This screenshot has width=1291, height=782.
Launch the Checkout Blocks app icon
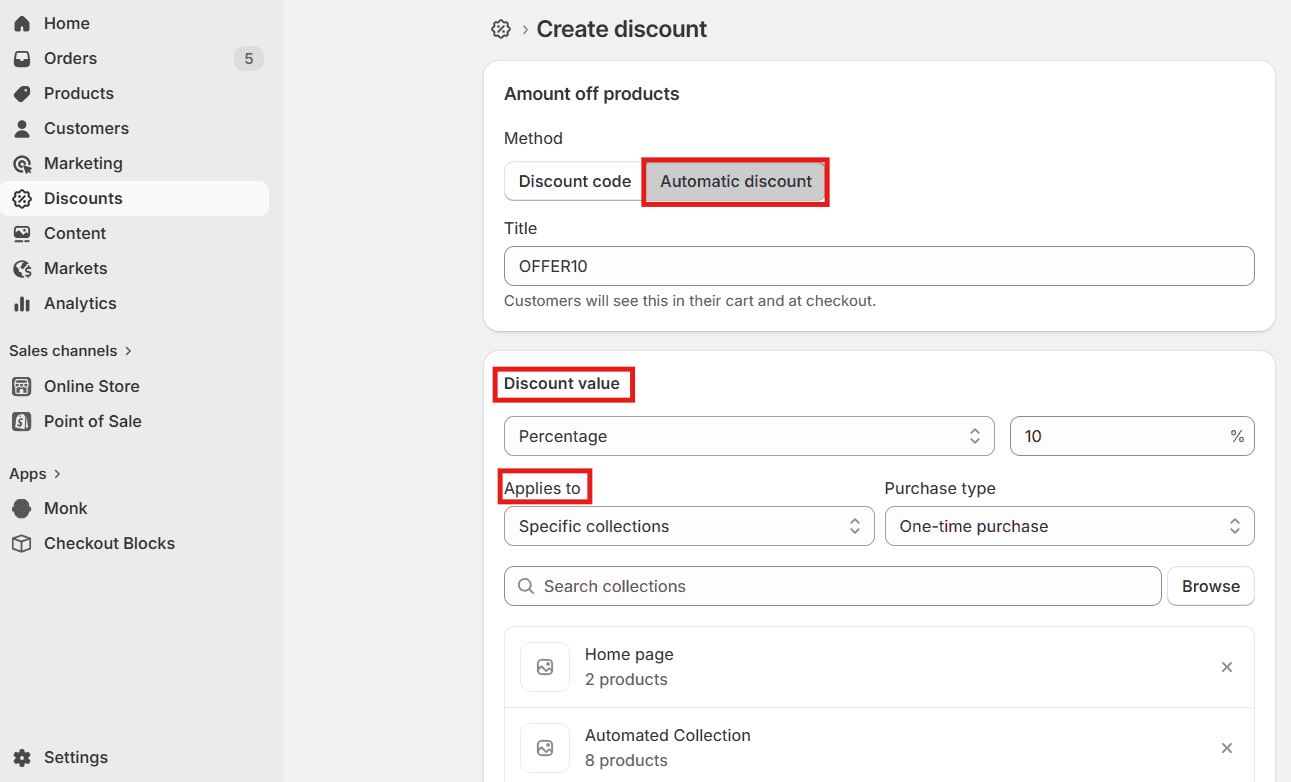[x=22, y=543]
